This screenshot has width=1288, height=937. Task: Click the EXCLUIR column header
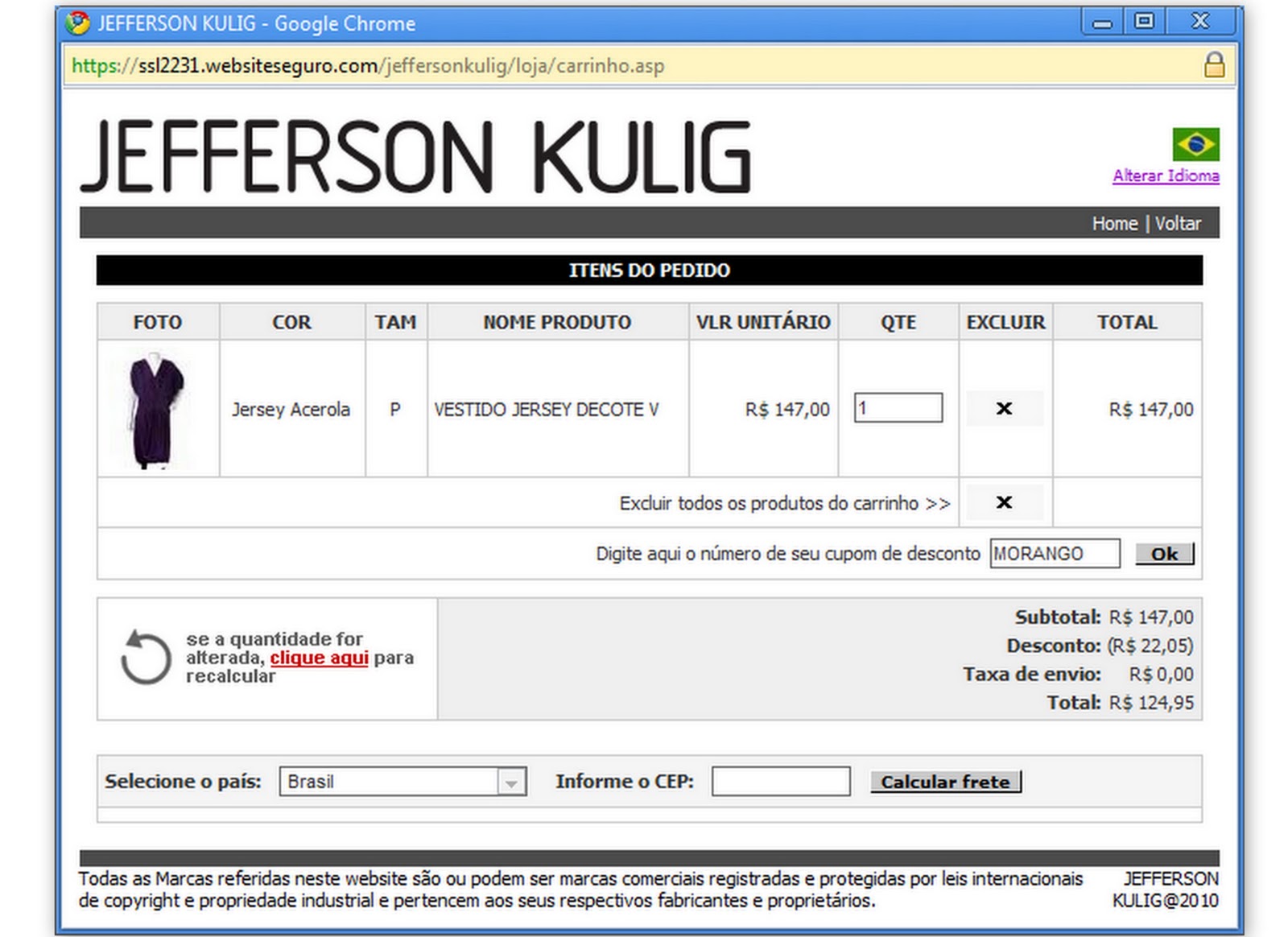(1005, 322)
